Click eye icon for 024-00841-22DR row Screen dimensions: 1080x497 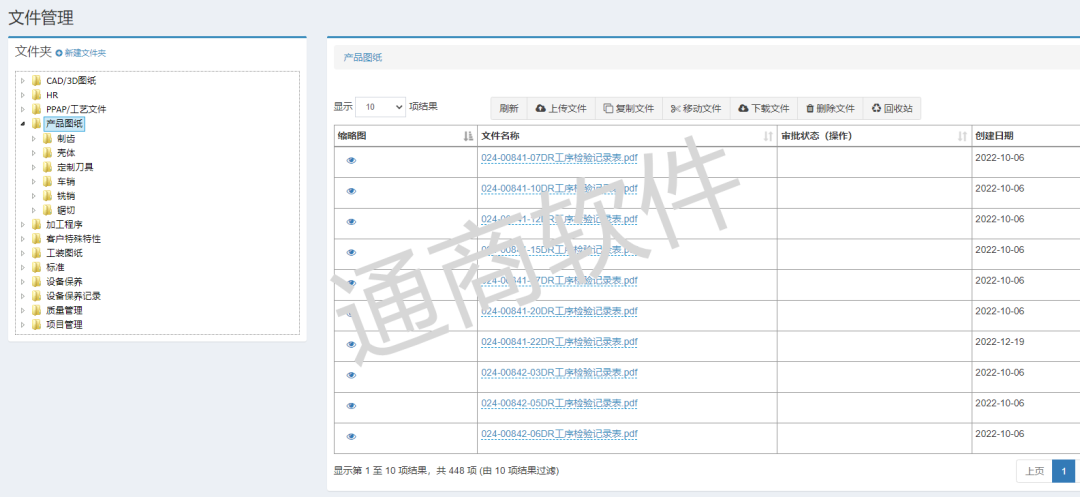[351, 344]
